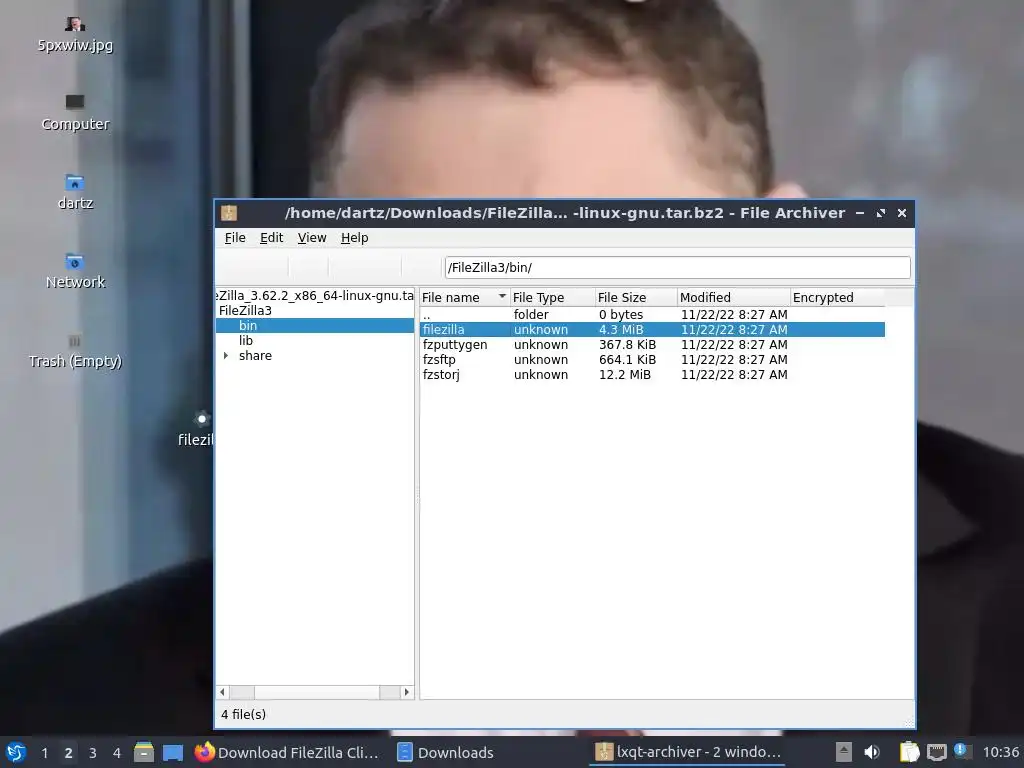
Task: Select the Computer desktop icon
Action: 74,112
